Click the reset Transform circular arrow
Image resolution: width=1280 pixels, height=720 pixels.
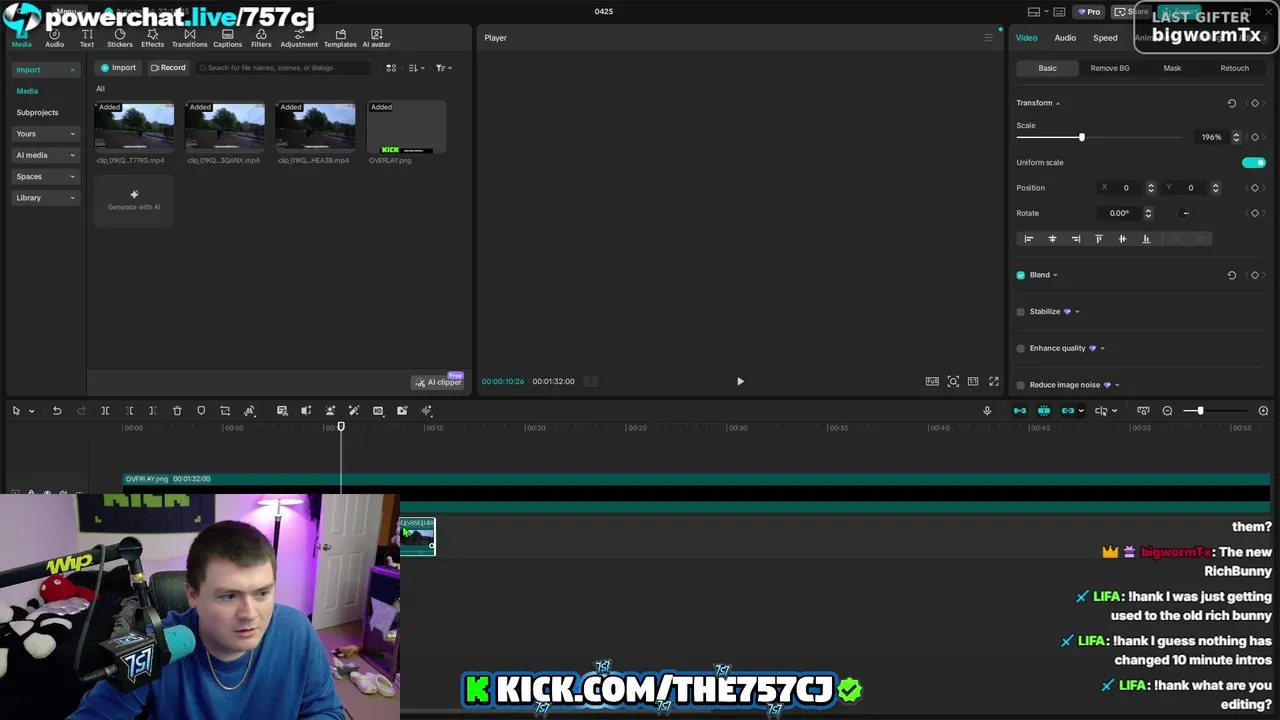click(1232, 103)
